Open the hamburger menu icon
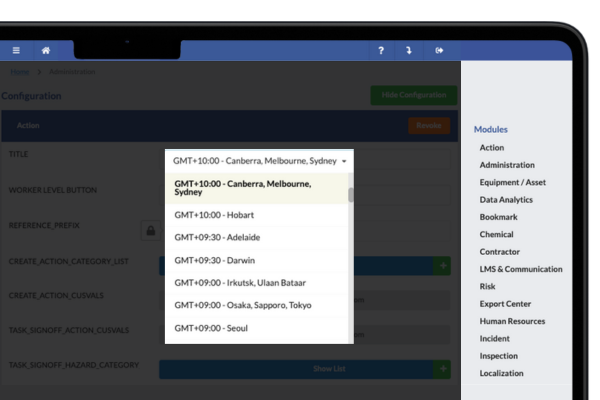Screen dimensions: 600x400 [x=16, y=50]
